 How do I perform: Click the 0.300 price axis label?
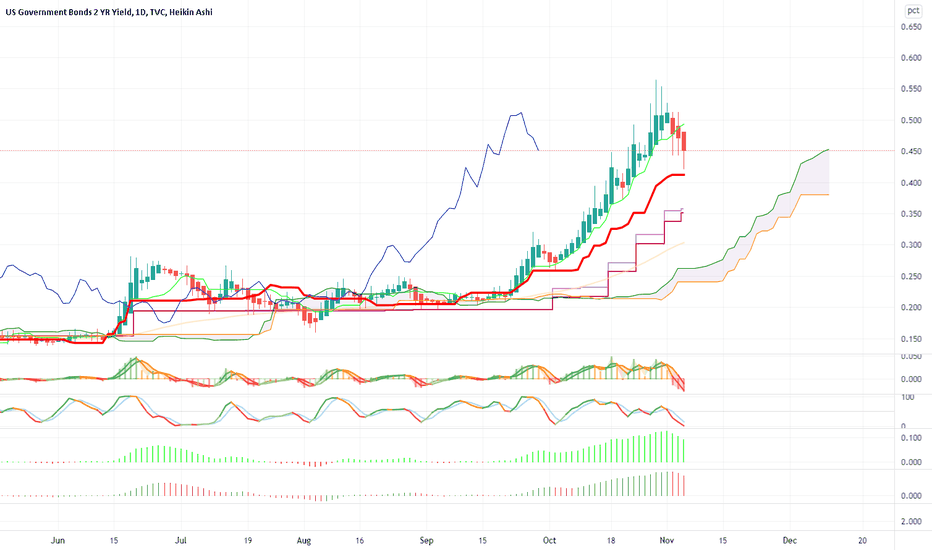(911, 245)
